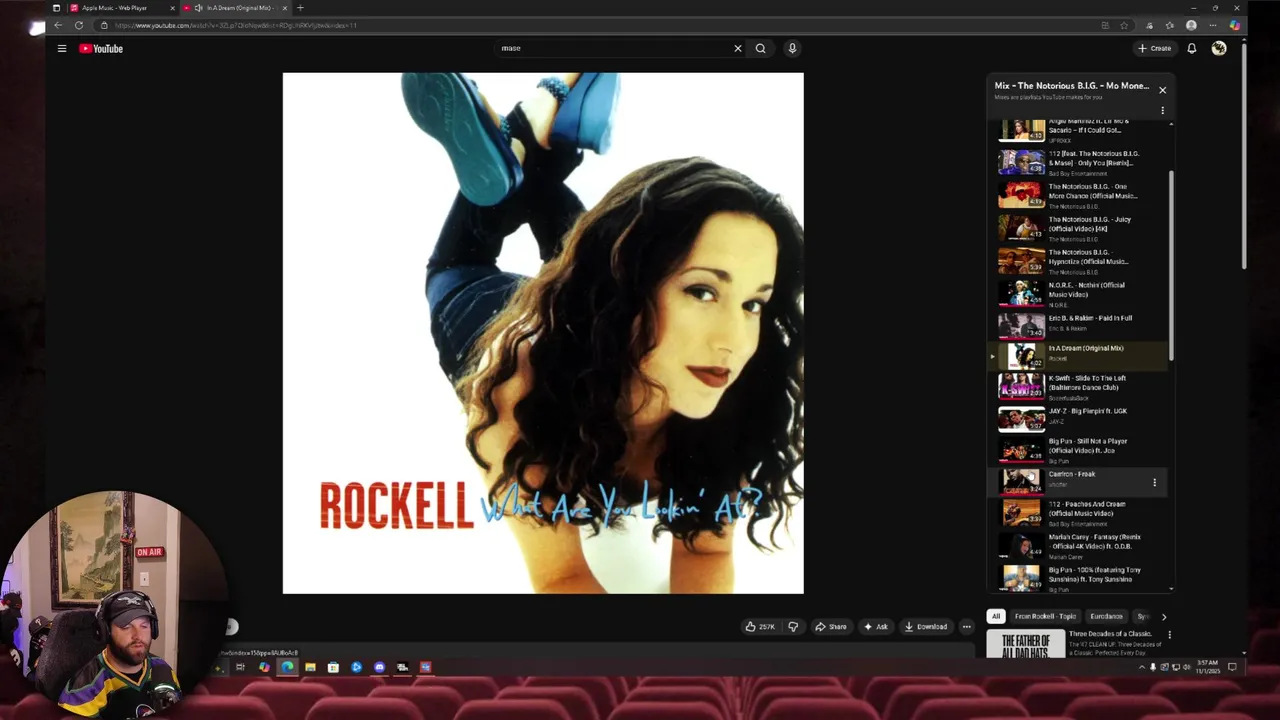Click the JAY-Z Big Pimpin' thumbnail
Screen dimensions: 1280x720
pos(1021,418)
